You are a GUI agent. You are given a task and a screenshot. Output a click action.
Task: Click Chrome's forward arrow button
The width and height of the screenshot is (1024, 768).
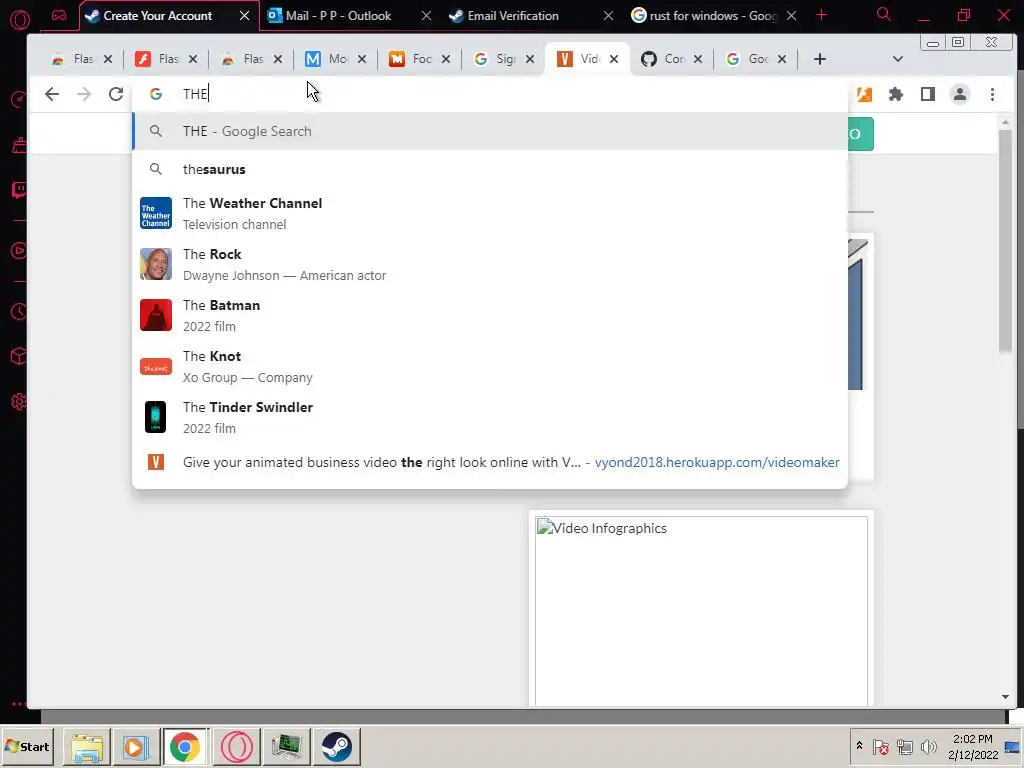84,94
